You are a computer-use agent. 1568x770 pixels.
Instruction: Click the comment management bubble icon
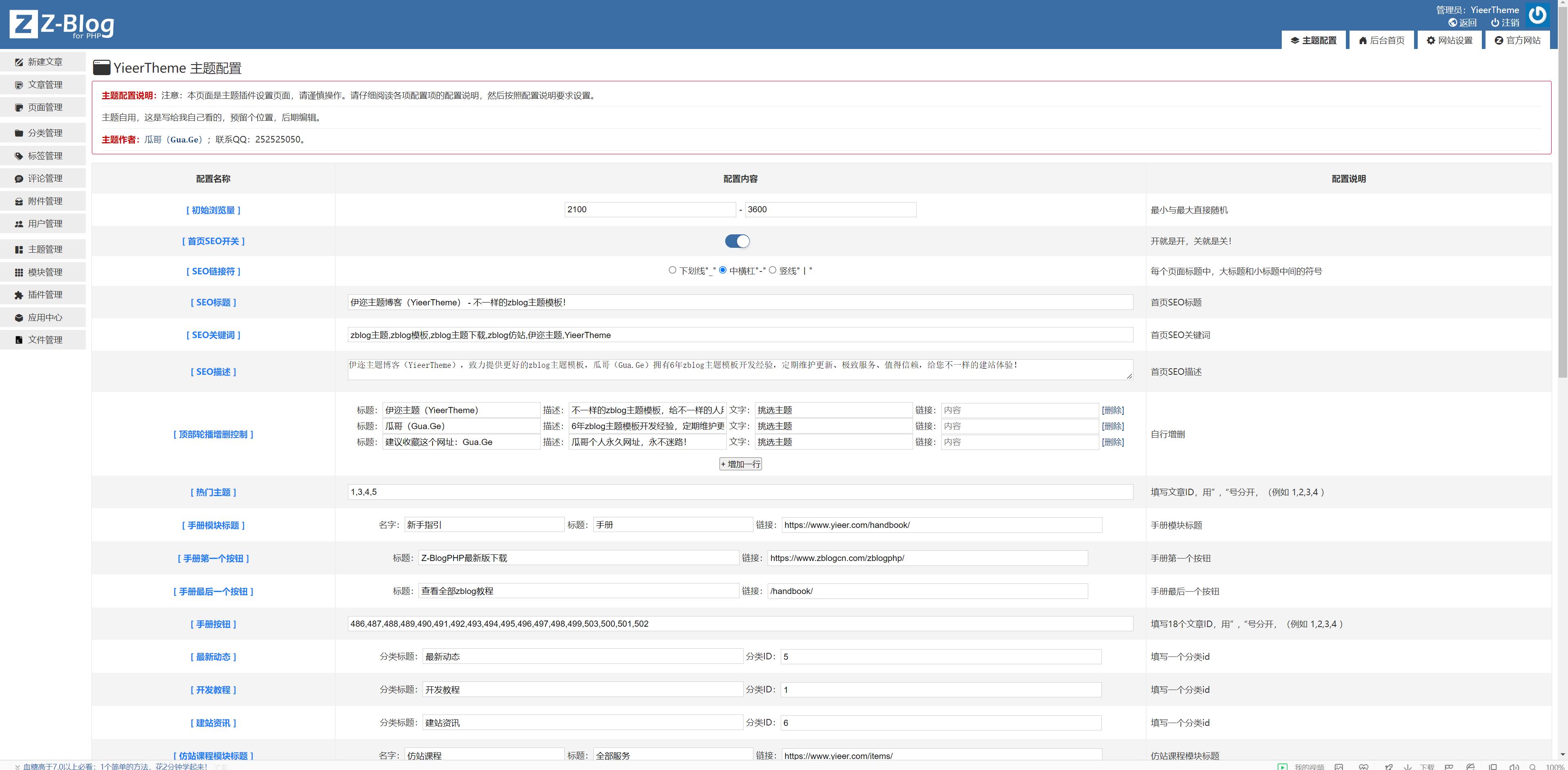(19, 178)
